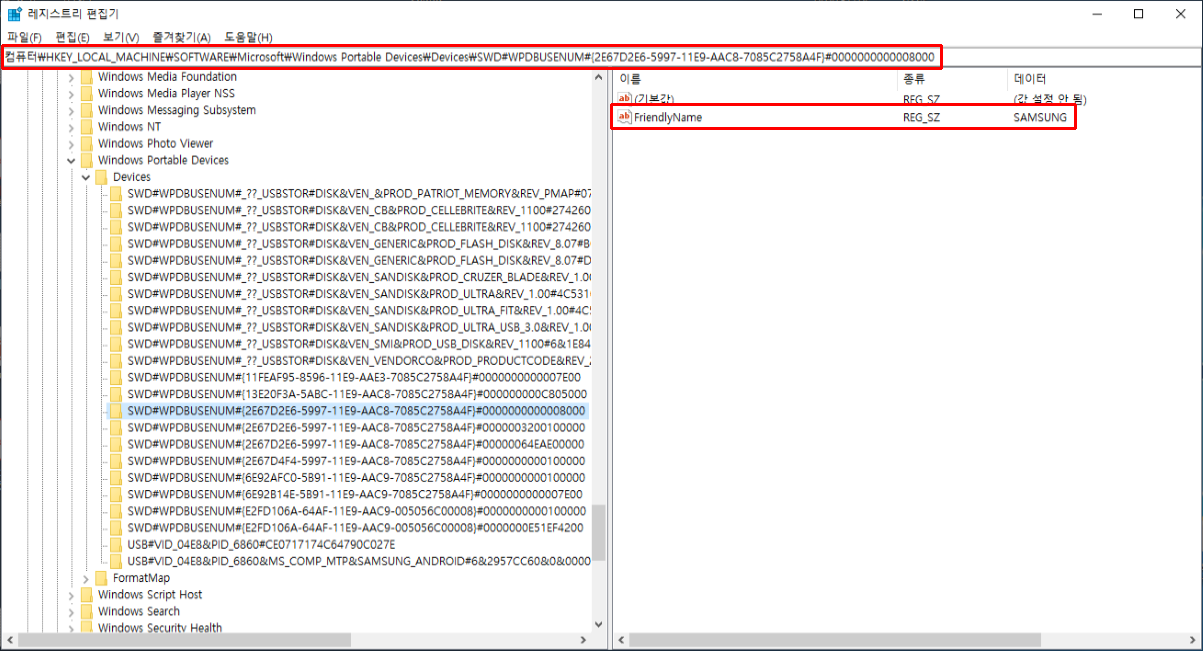Click the Registry Editor icon in title bar
1203x651 pixels.
(x=14, y=14)
